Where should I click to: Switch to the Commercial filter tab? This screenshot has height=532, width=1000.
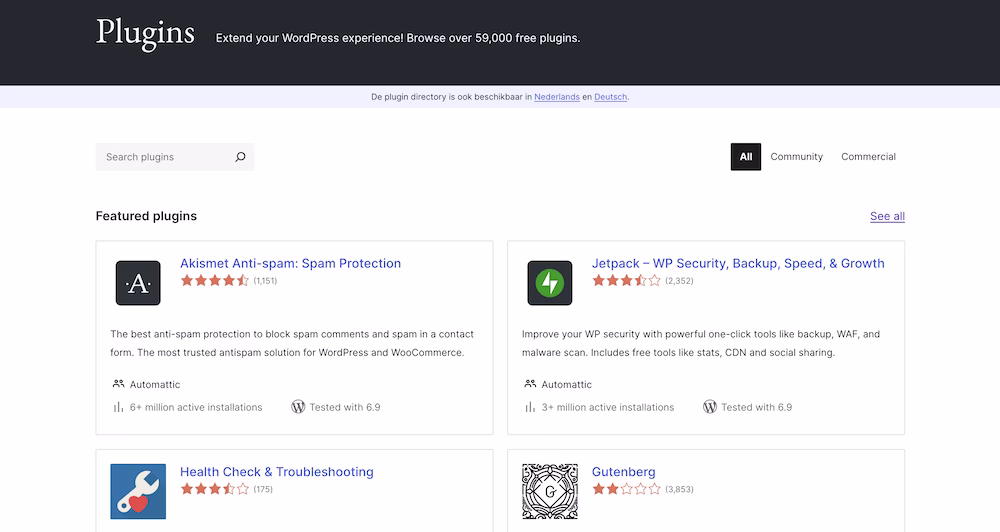point(868,157)
